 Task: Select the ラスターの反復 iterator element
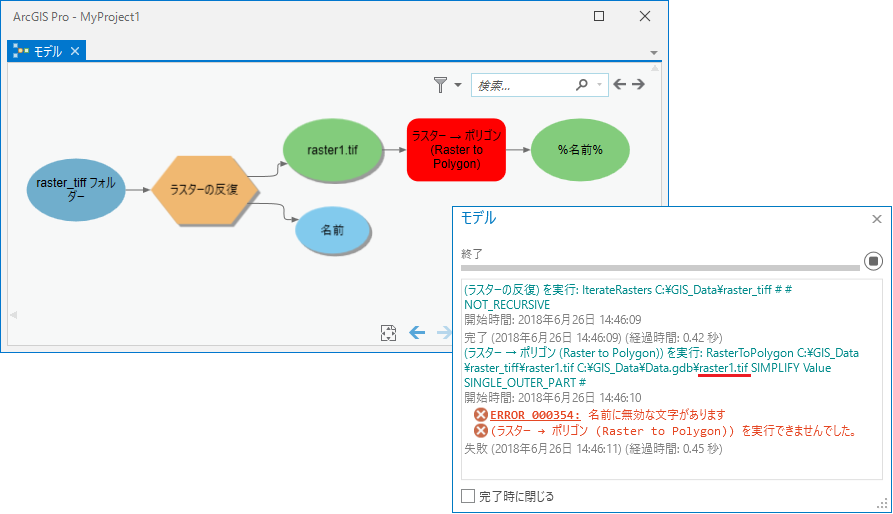coord(204,190)
